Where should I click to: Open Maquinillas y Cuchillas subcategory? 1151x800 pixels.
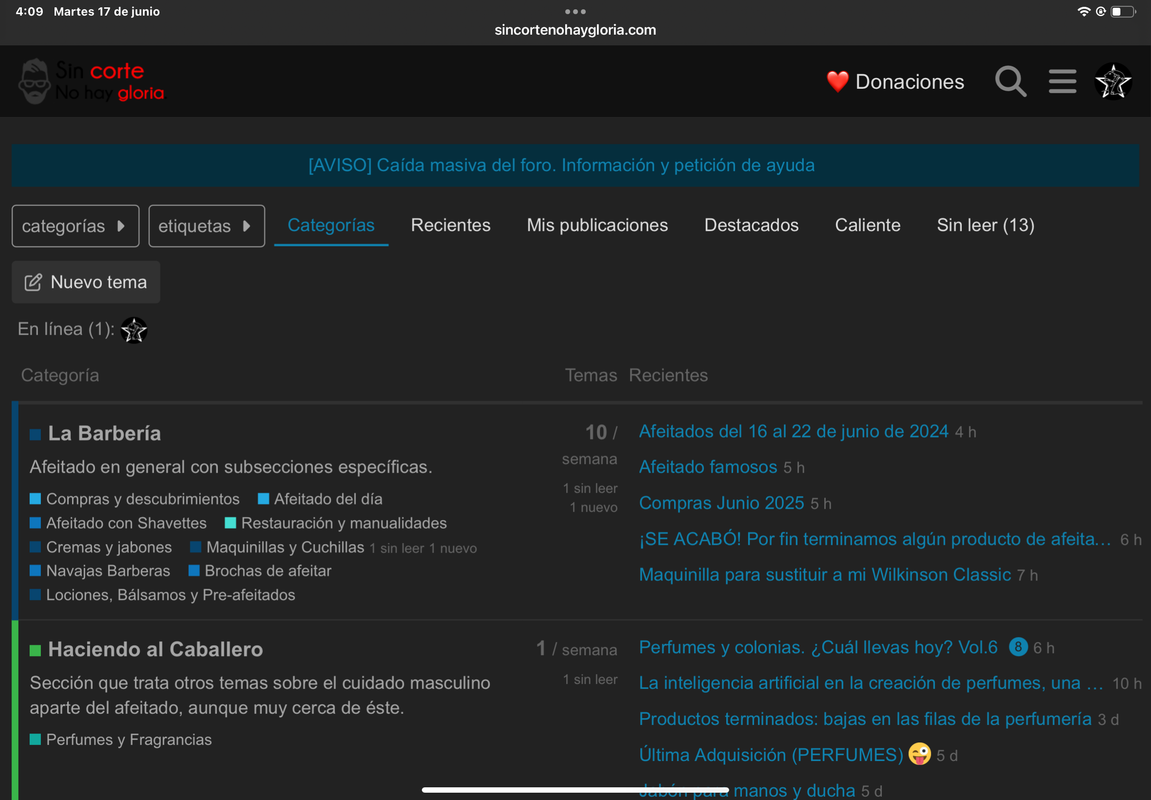click(285, 548)
